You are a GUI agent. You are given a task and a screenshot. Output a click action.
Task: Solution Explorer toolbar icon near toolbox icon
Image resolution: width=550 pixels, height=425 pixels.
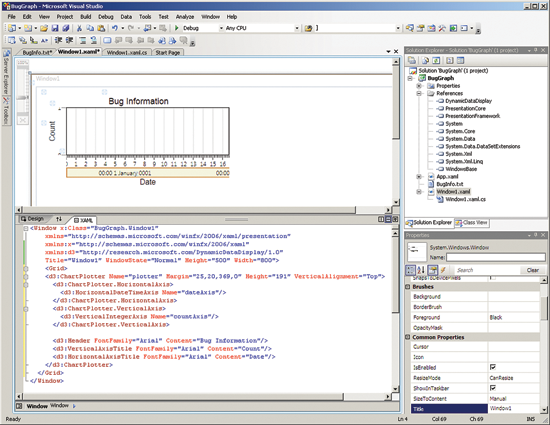(x=409, y=28)
